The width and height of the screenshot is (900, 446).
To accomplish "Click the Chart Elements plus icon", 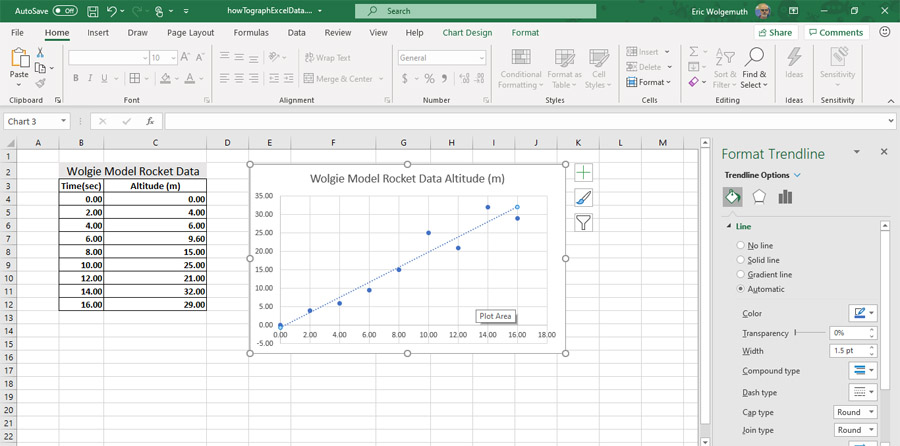I will 584,173.
